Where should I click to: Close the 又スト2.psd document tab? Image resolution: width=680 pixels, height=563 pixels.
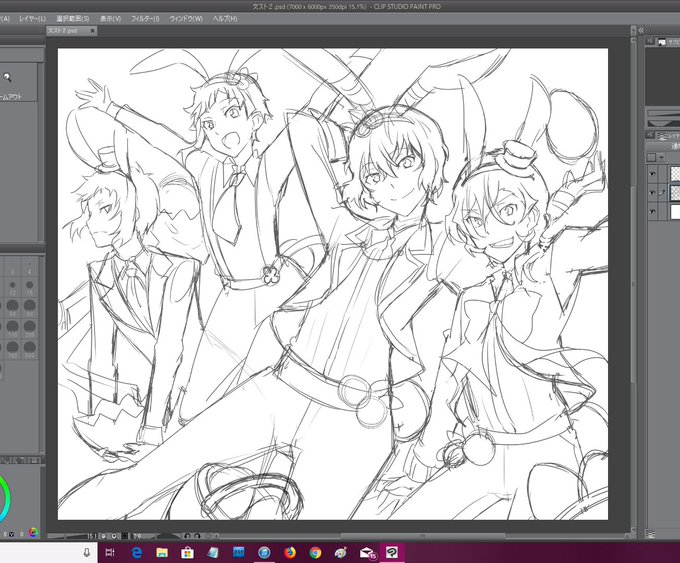click(92, 31)
